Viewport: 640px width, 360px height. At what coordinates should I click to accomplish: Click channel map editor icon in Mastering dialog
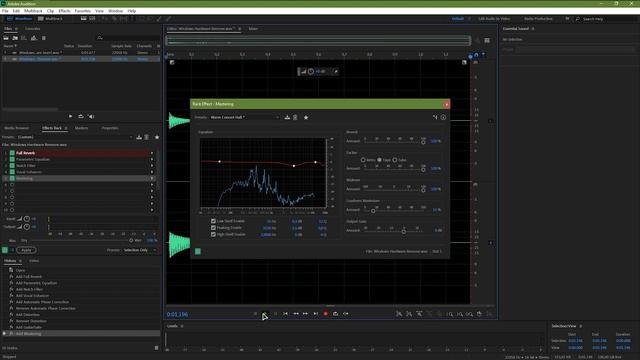point(435,118)
